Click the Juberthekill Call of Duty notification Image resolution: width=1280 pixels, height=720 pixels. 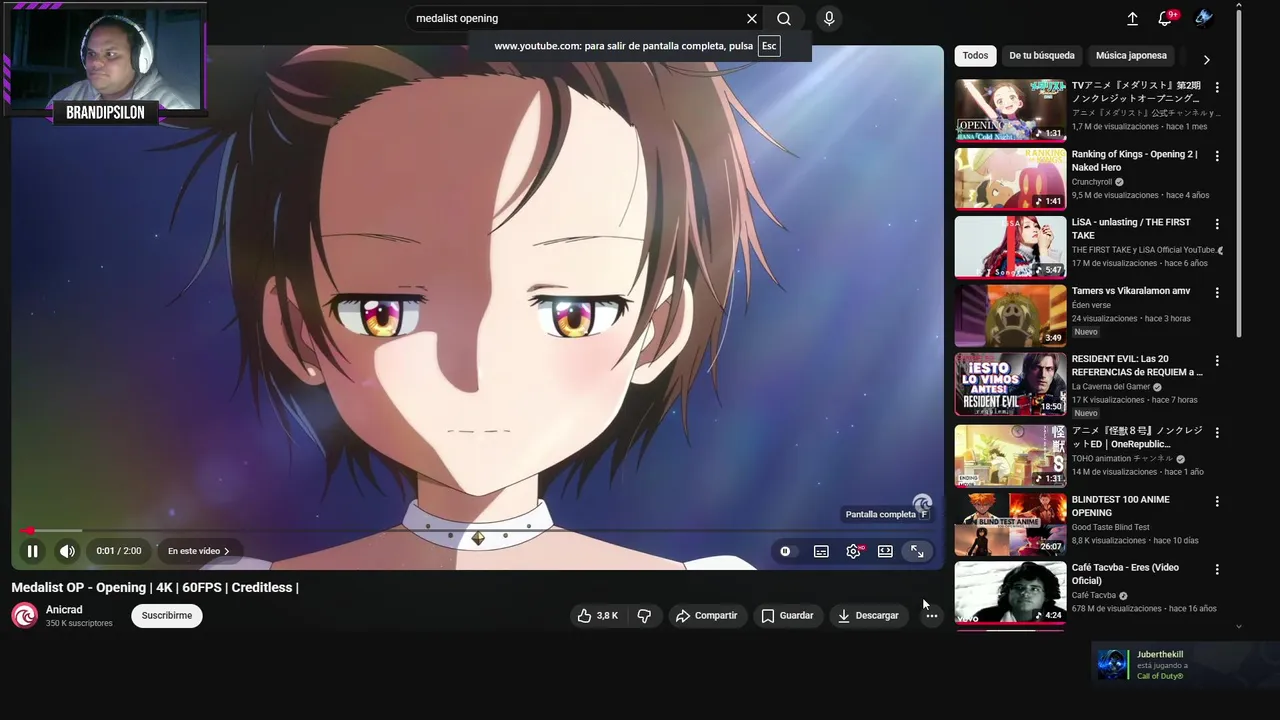(x=1185, y=665)
